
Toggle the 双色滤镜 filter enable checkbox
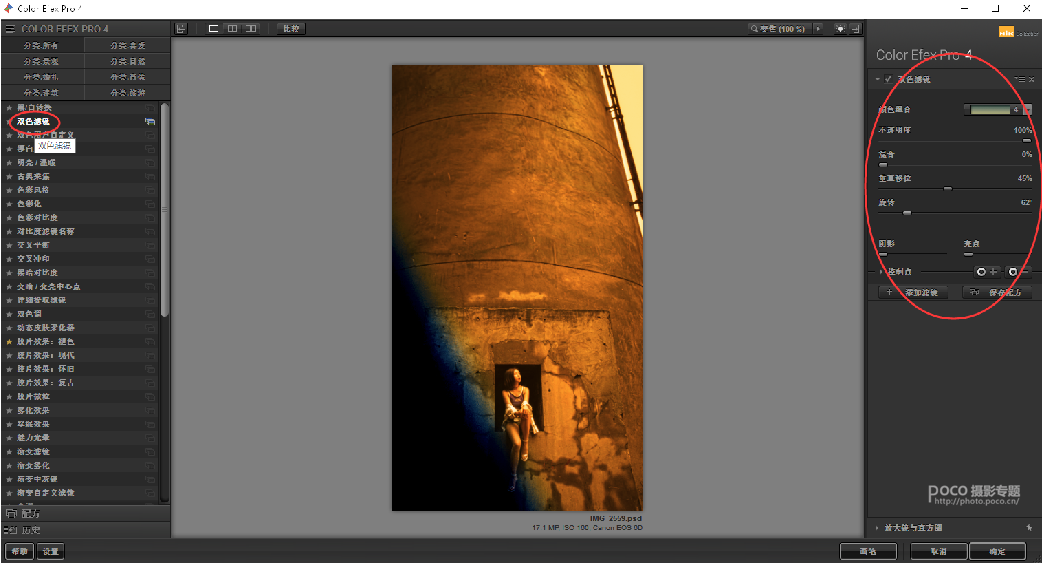tap(888, 79)
